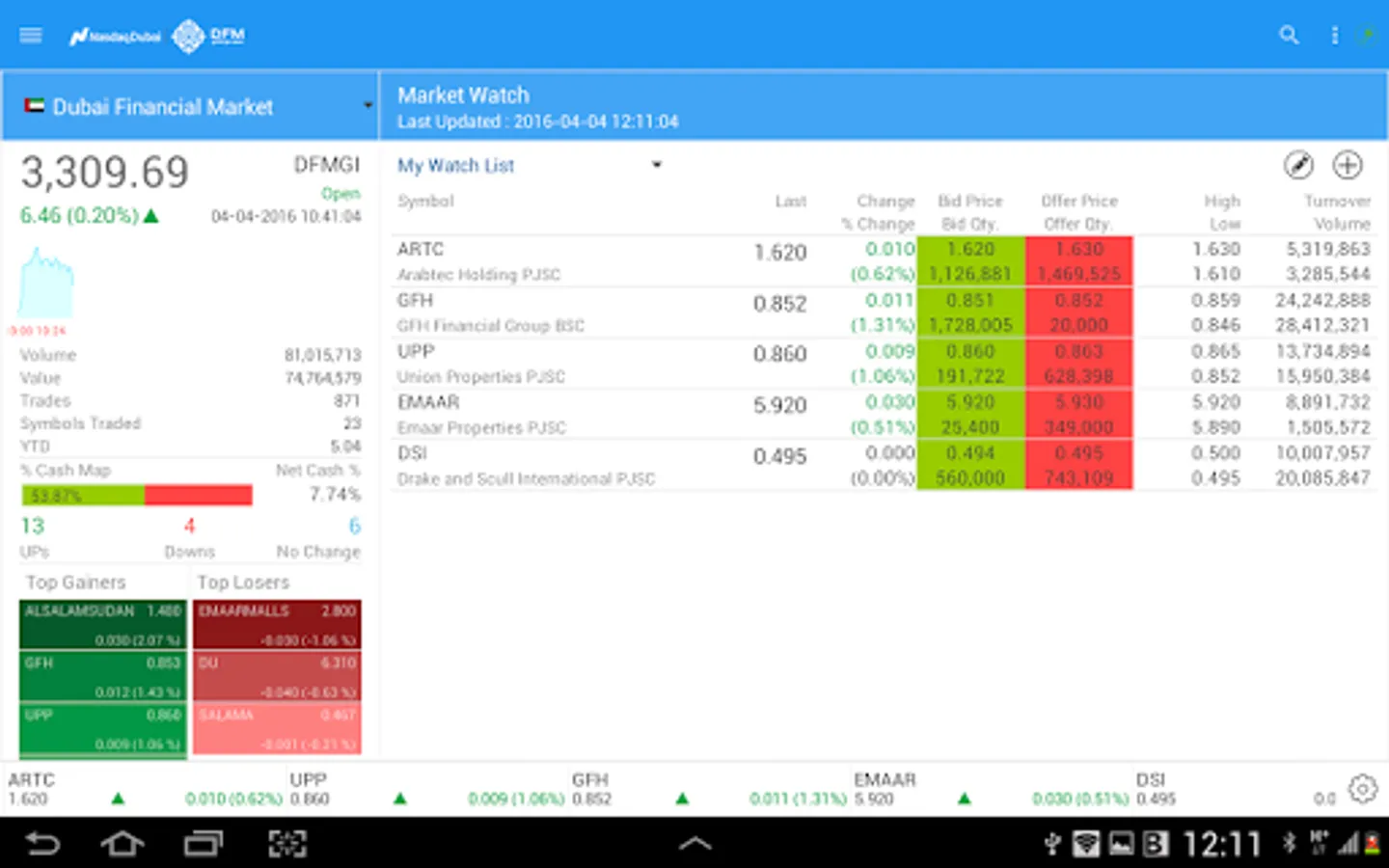
Task: Tap the Android back button
Action: click(x=42, y=845)
